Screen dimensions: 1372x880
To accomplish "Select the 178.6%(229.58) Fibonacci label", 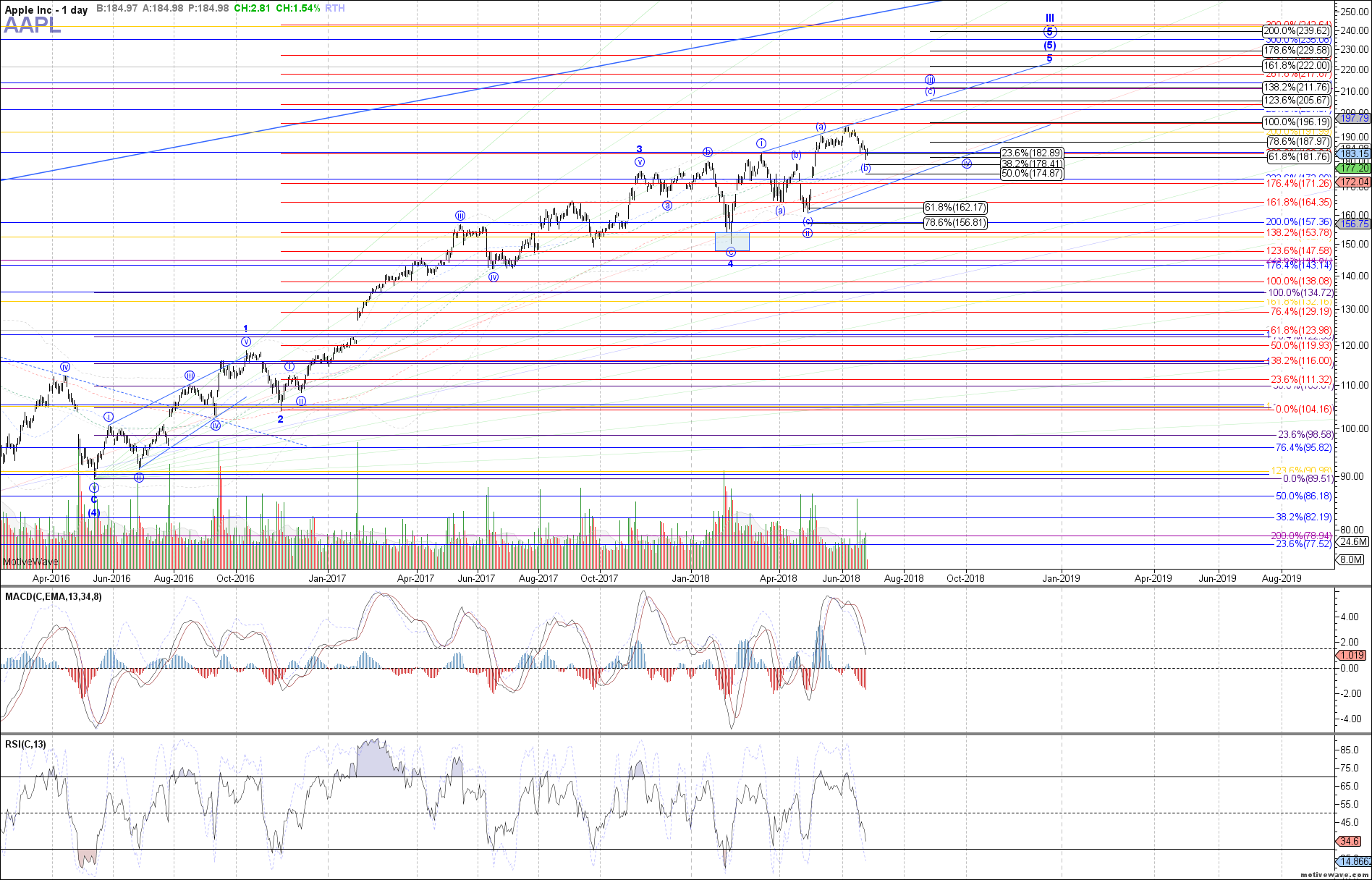I will point(1297,51).
